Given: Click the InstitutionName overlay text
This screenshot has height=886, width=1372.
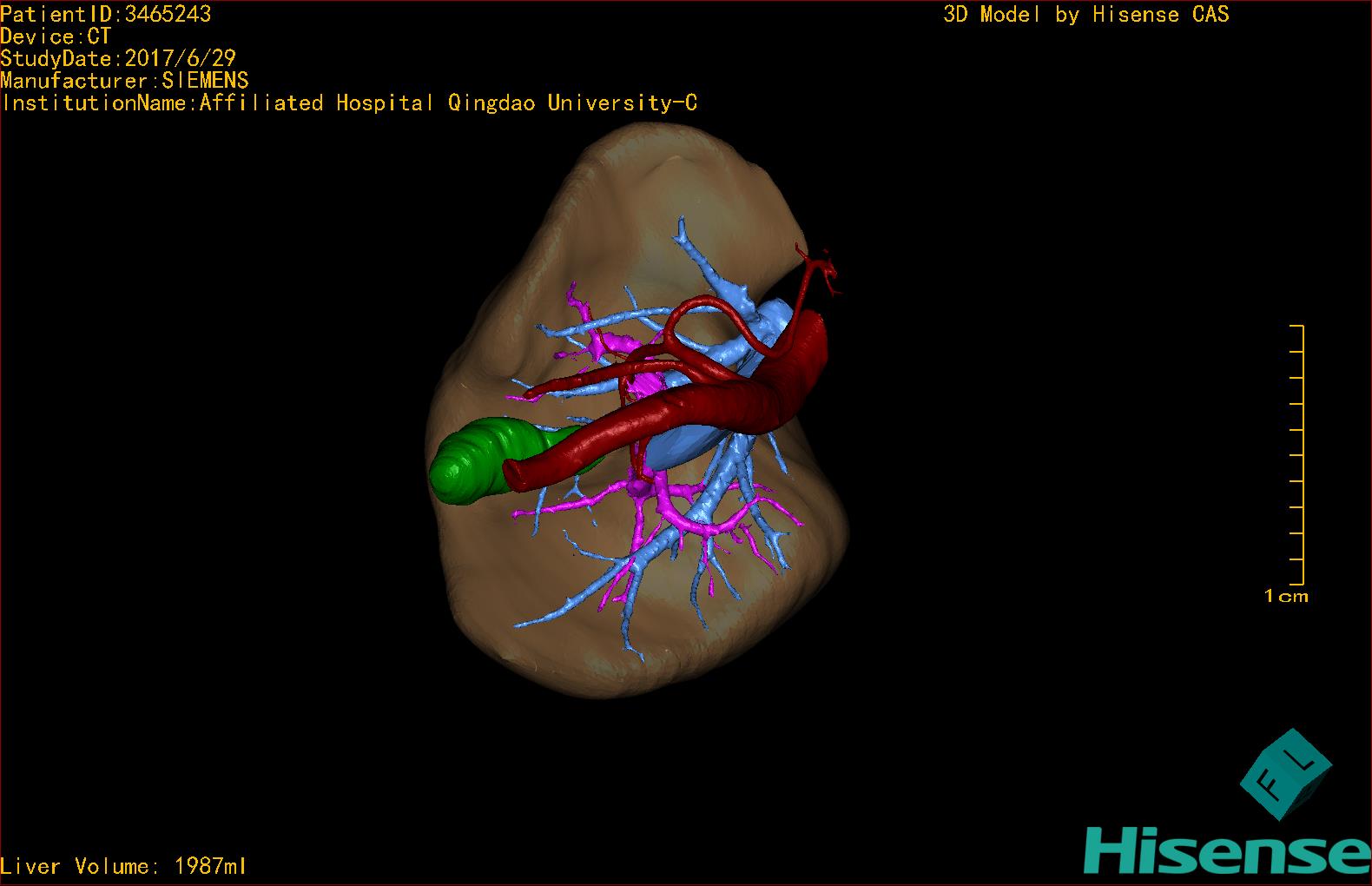Looking at the screenshot, I should [349, 103].
